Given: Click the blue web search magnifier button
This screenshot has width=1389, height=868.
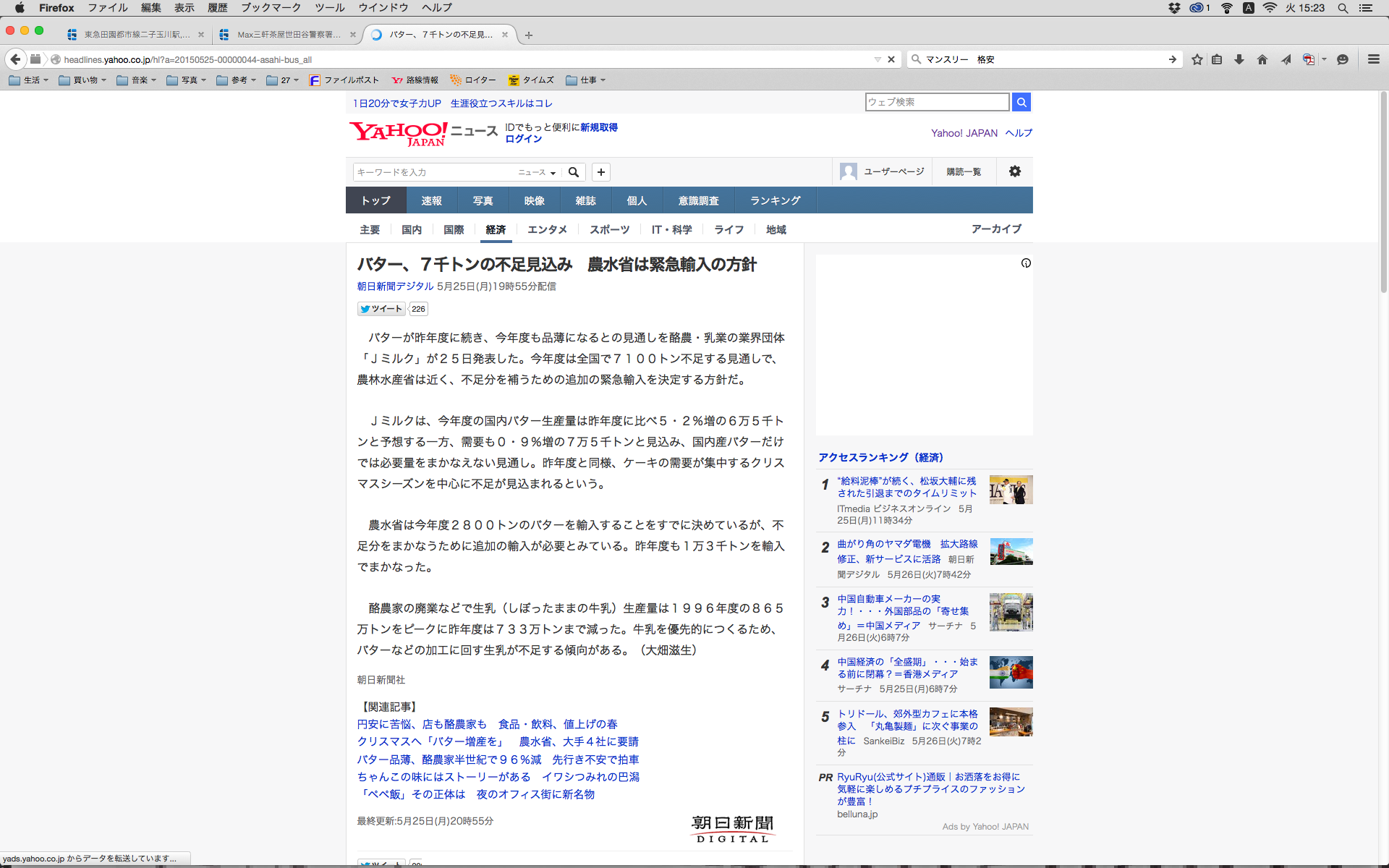Looking at the screenshot, I should [1021, 102].
